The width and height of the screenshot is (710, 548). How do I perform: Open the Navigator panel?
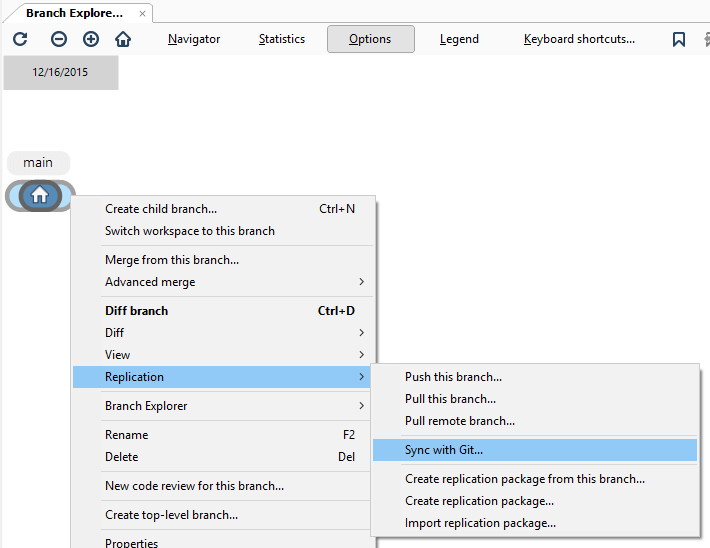(x=194, y=39)
